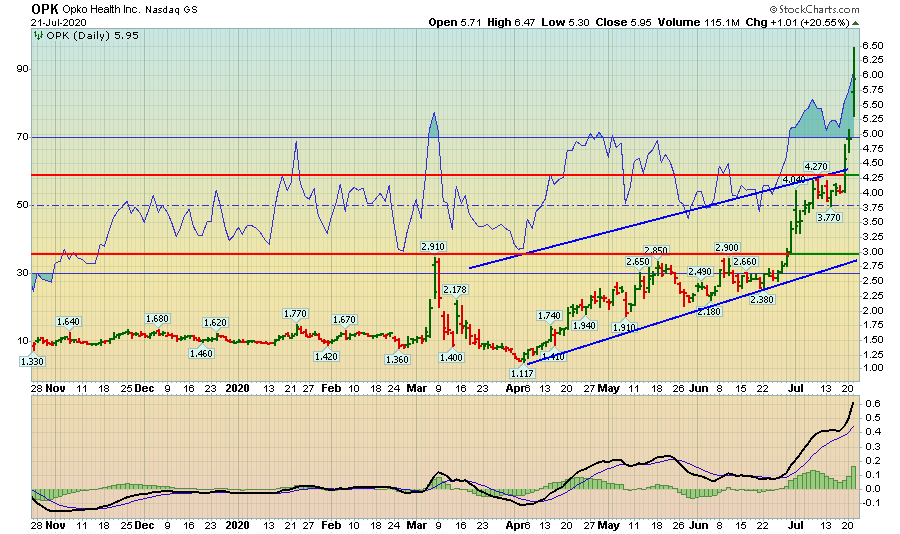
Task: Click the 2020 year marker on time axis
Action: (237, 385)
